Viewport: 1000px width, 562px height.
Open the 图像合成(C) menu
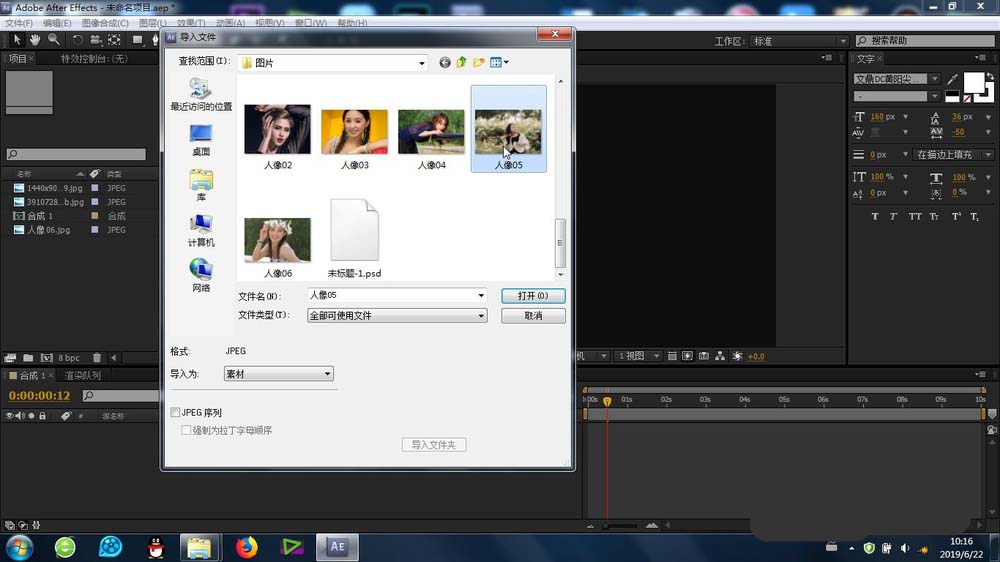point(105,23)
